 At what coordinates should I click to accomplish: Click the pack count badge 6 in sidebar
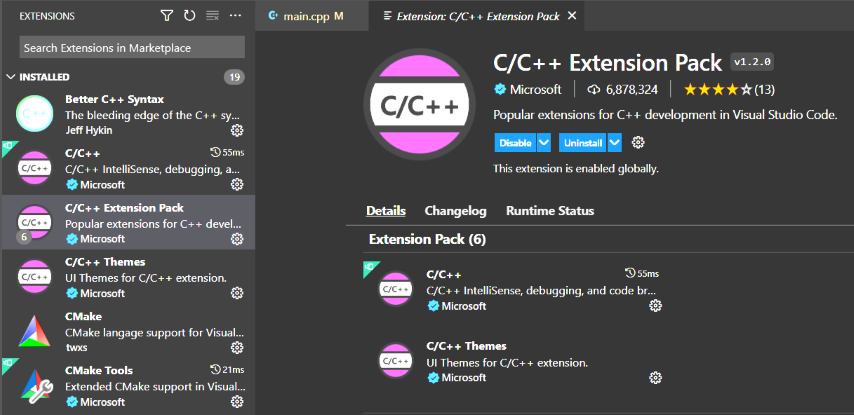pos(24,237)
